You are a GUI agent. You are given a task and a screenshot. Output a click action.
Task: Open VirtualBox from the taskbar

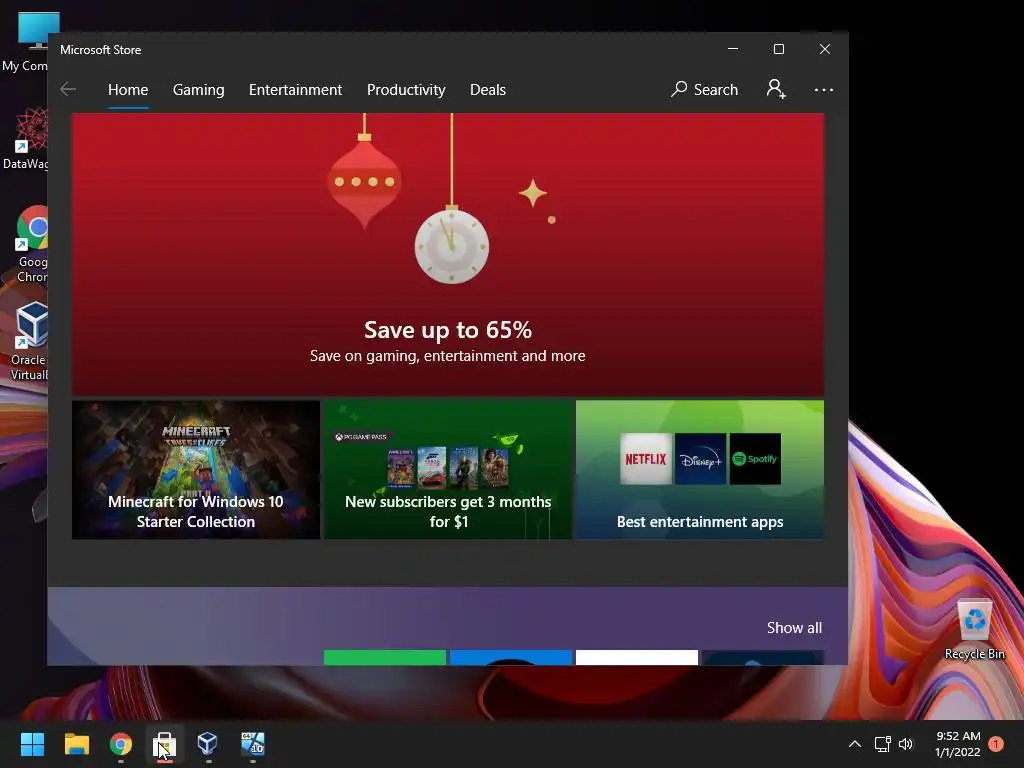pos(208,743)
